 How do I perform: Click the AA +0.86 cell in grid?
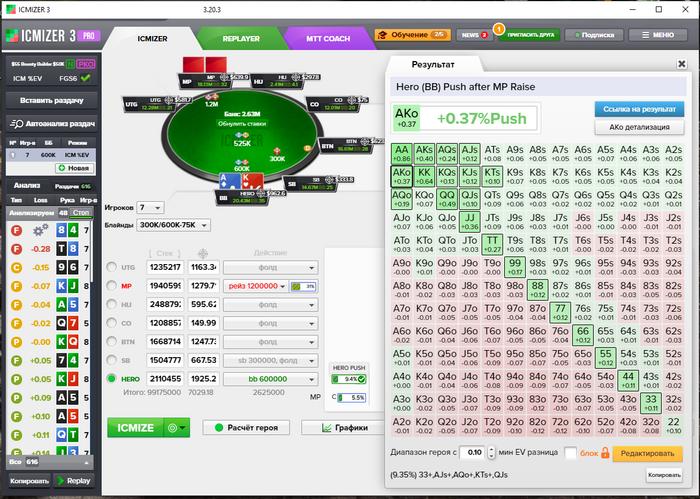(401, 154)
